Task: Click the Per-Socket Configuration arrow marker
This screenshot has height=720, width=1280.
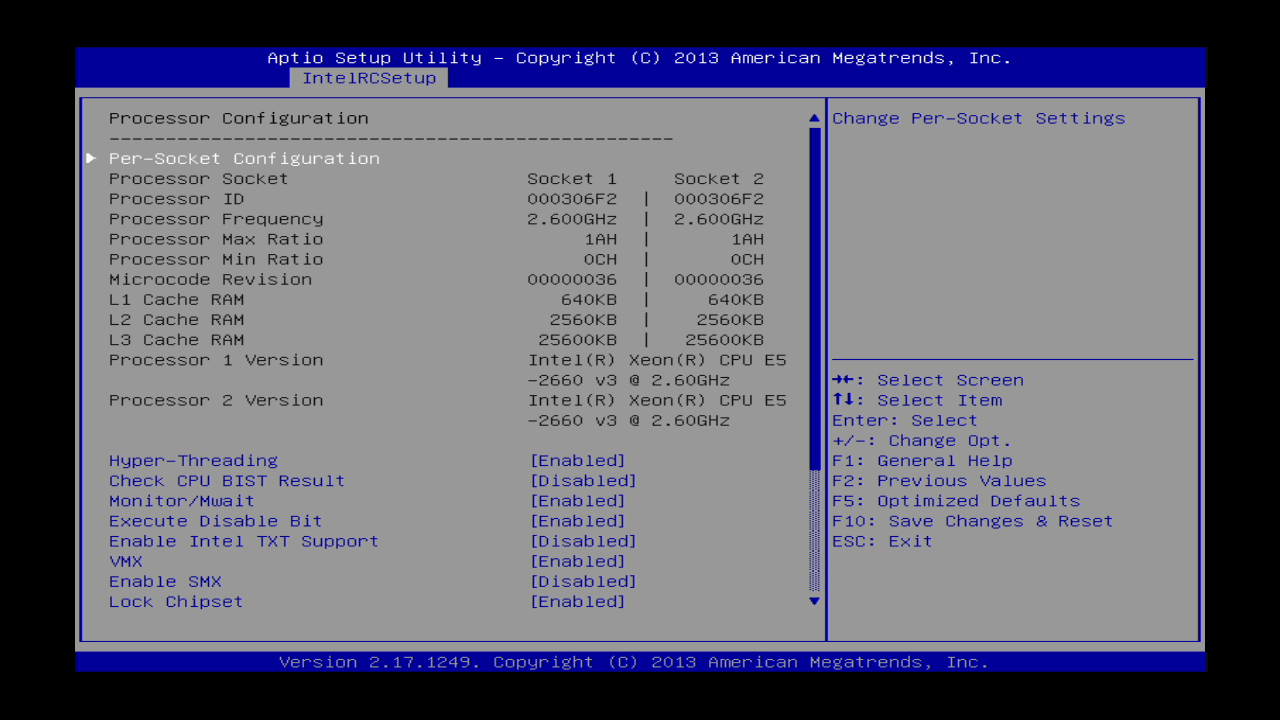Action: coord(91,158)
